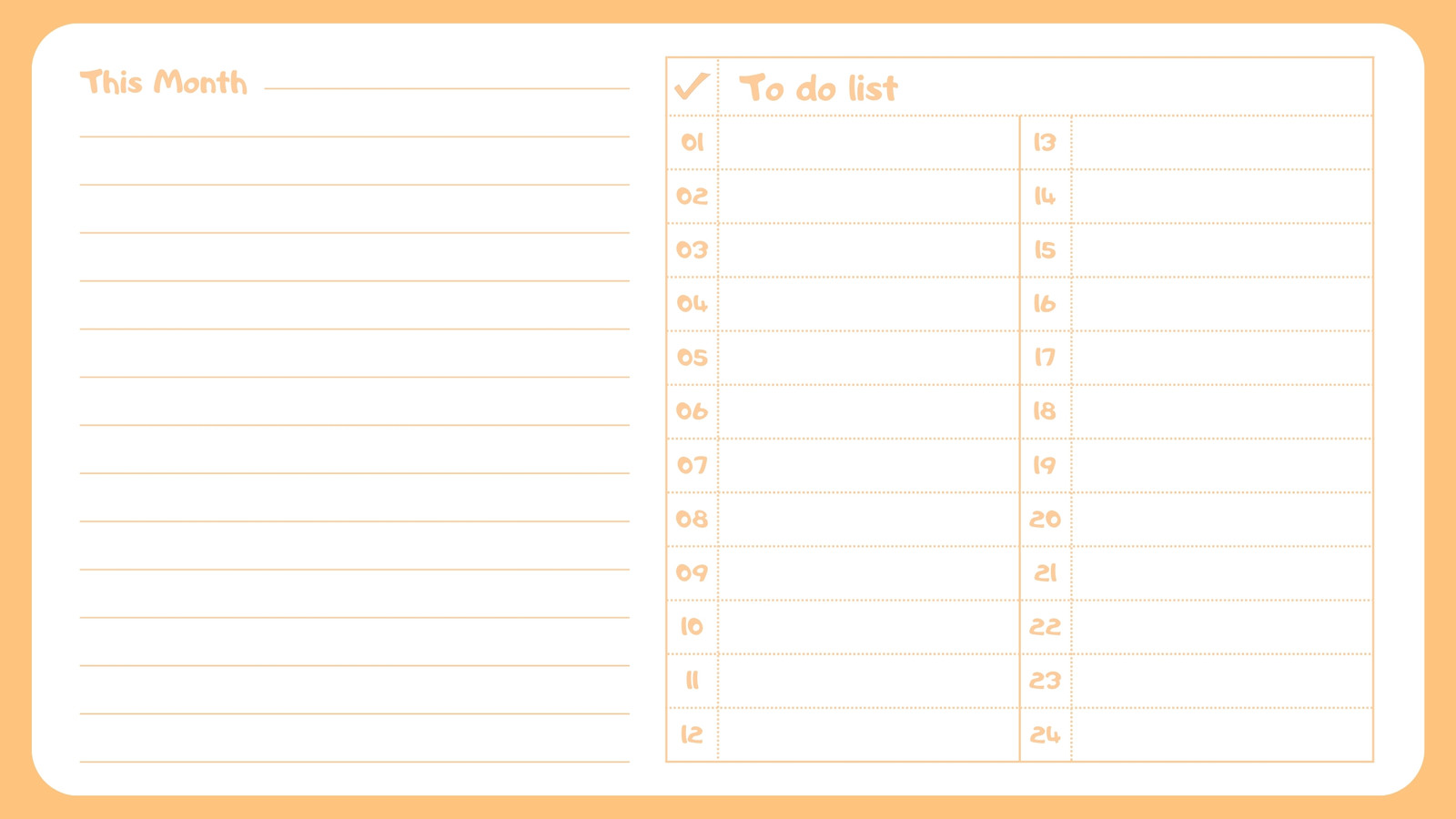Viewport: 1456px width, 819px height.
Task: Click the number 07 label
Action: tap(692, 465)
